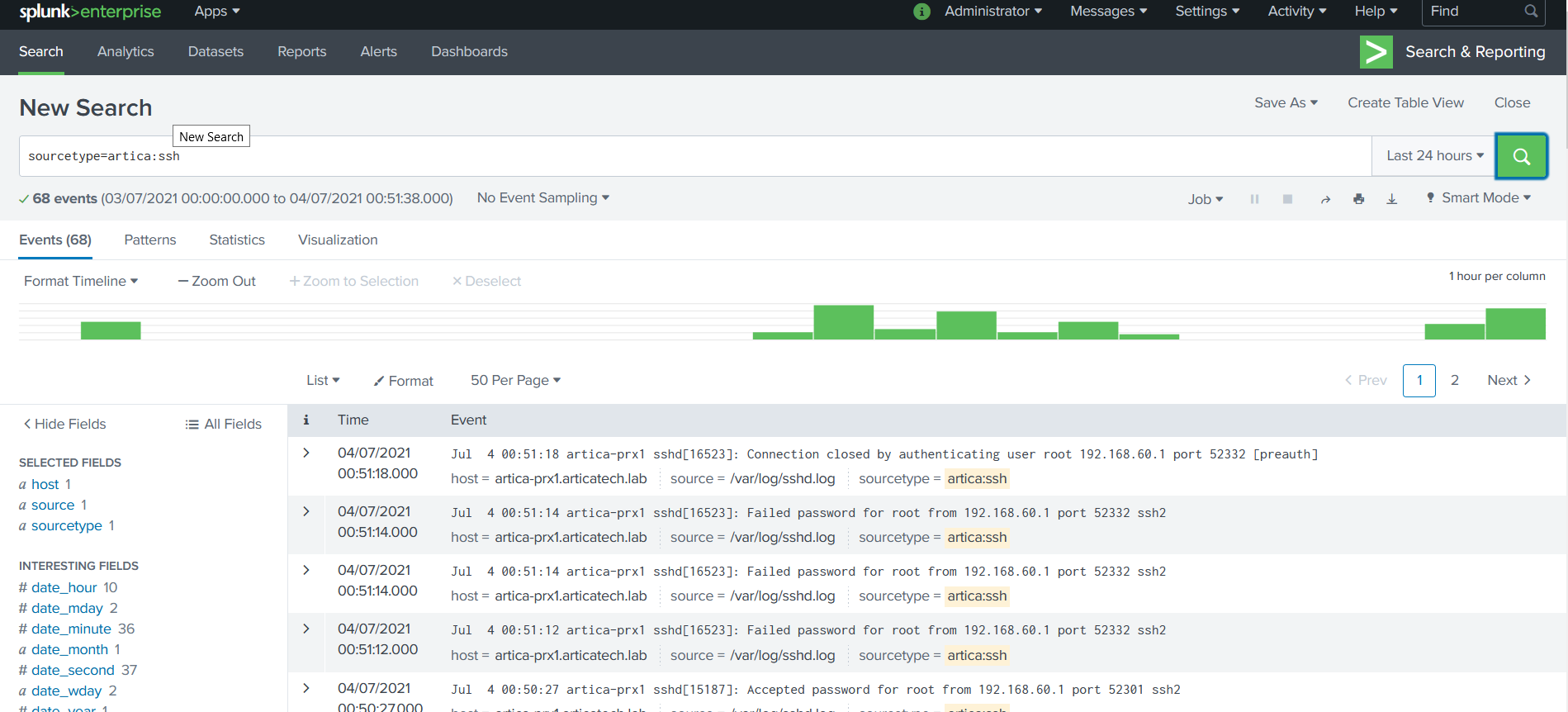Screen dimensions: 1568x712
Task: Click the green search magnifier button
Action: 1521,156
